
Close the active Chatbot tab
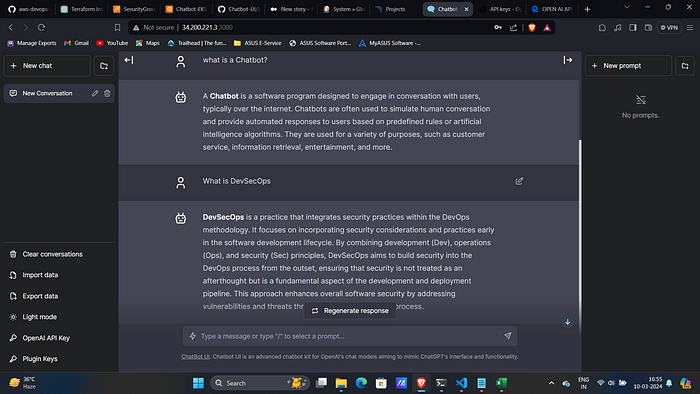pyautogui.click(x=467, y=9)
